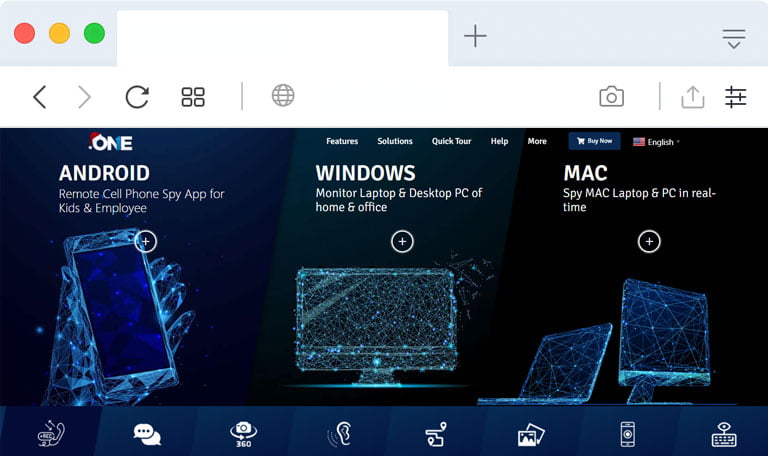Select the blank active browser tab
The width and height of the screenshot is (768, 456).
283,38
